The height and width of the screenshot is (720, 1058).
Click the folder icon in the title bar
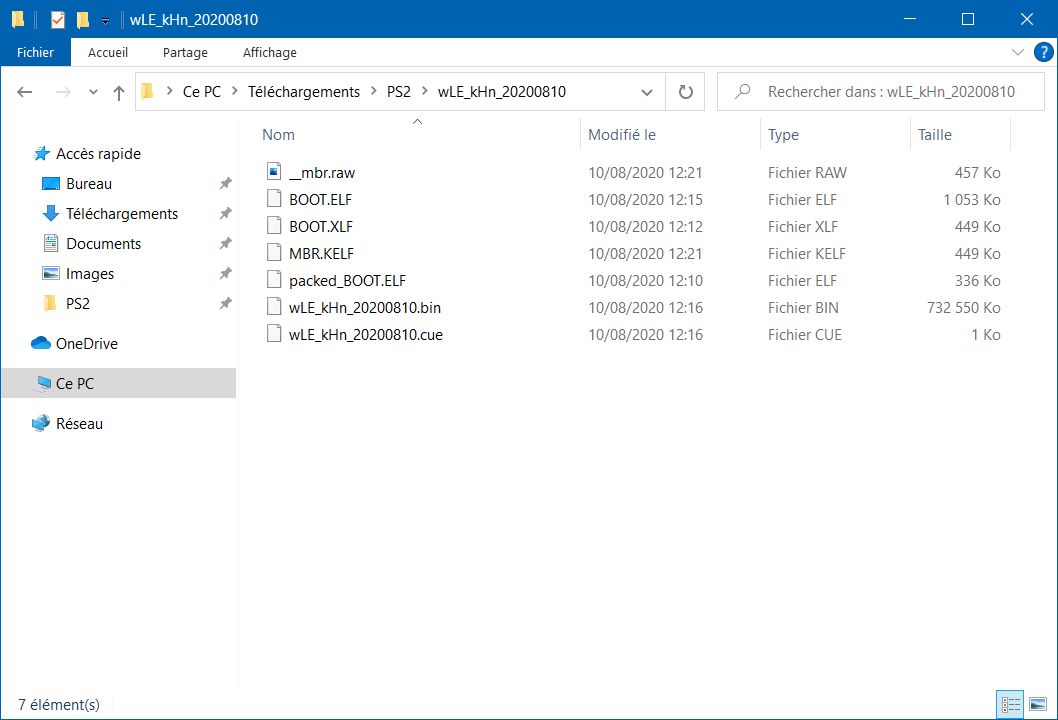(x=18, y=20)
